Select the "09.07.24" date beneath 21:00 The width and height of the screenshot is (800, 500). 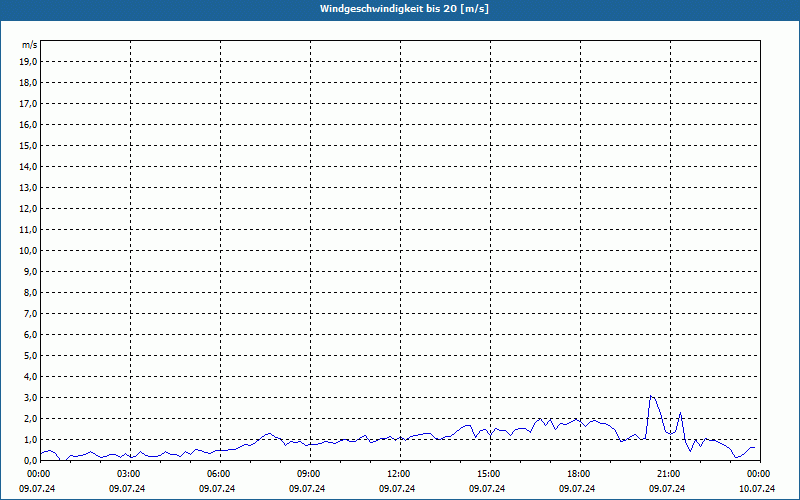667,489
